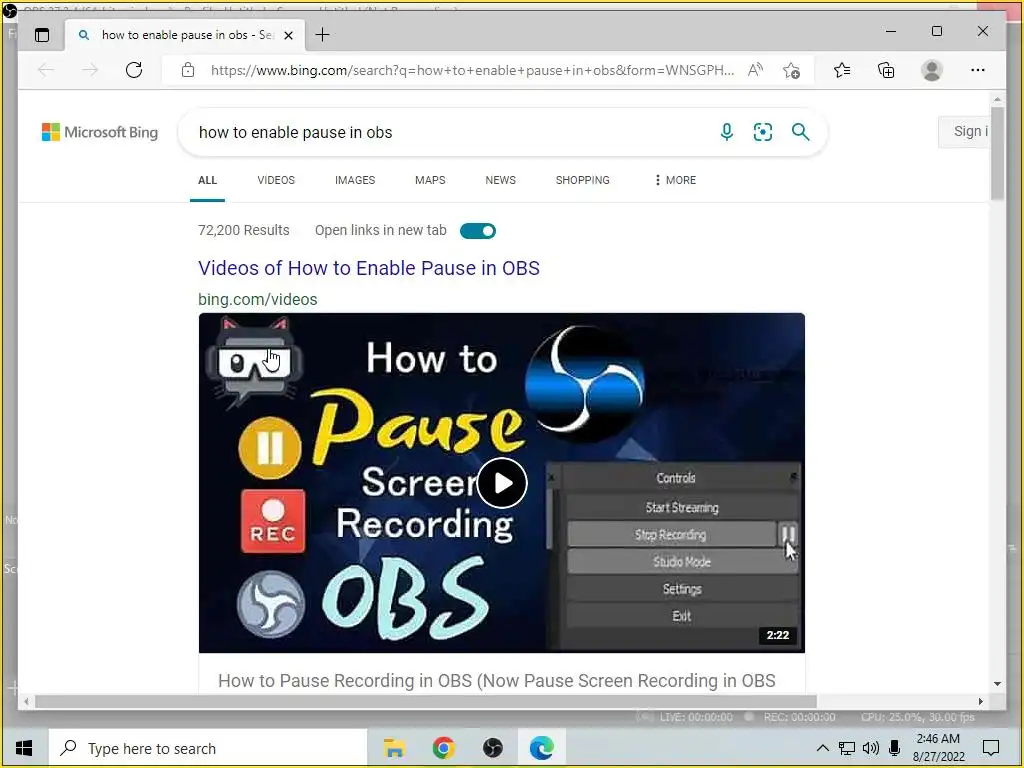
Task: Search using an image icon
Action: pyautogui.click(x=763, y=132)
